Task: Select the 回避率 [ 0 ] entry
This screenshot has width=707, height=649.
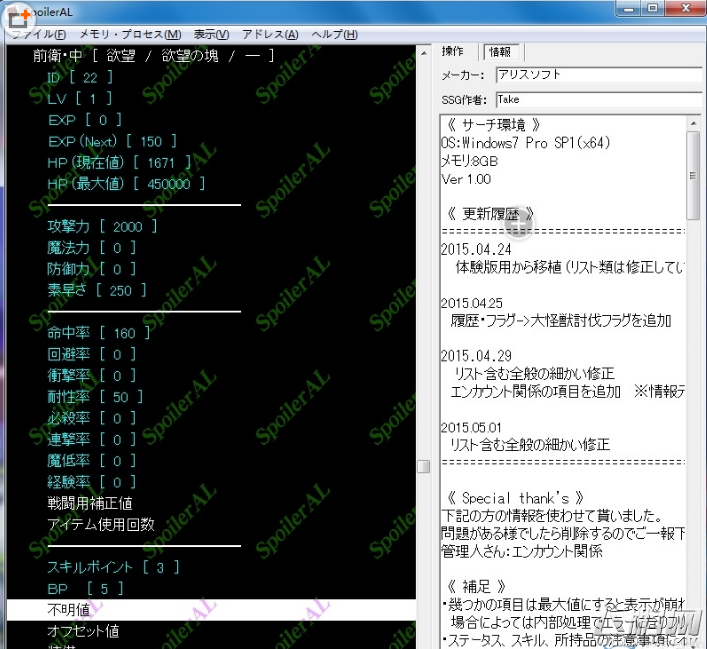Action: (x=92, y=354)
